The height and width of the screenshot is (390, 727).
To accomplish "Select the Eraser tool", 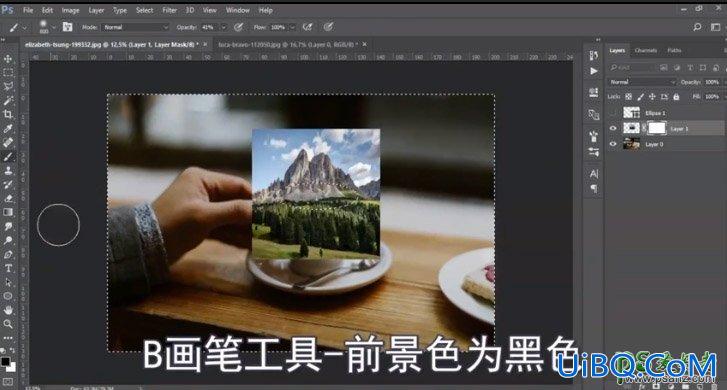I will click(8, 198).
